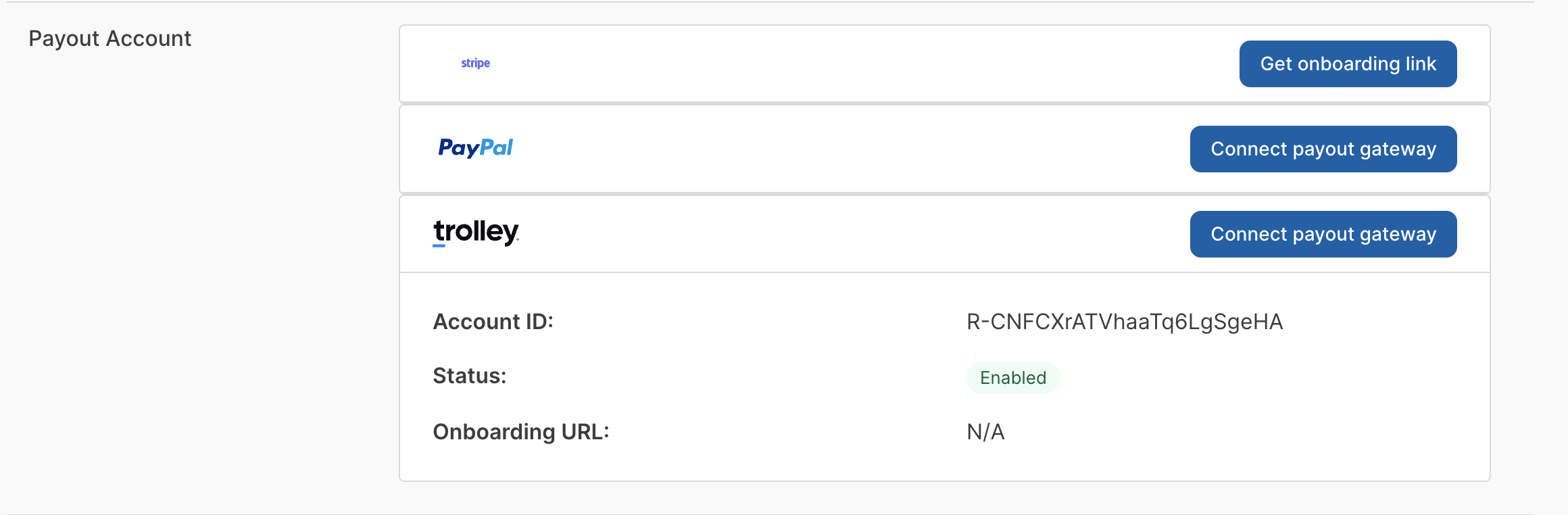The image size is (1568, 515).
Task: Click the dark-blue 'Pay' part of PayPal logo
Action: pos(458,148)
